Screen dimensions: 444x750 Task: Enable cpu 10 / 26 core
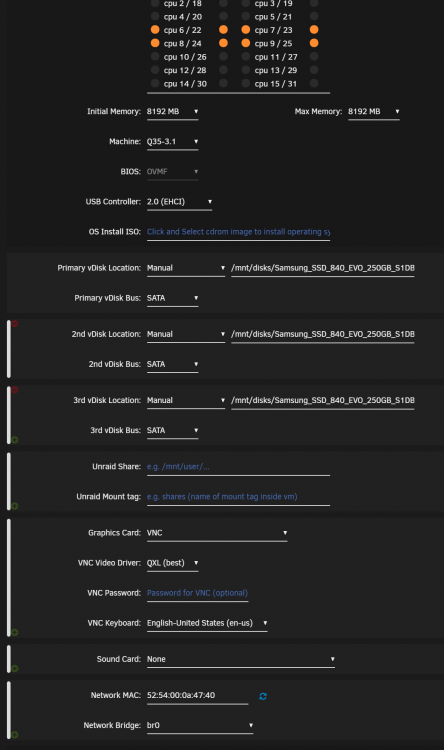pos(155,56)
